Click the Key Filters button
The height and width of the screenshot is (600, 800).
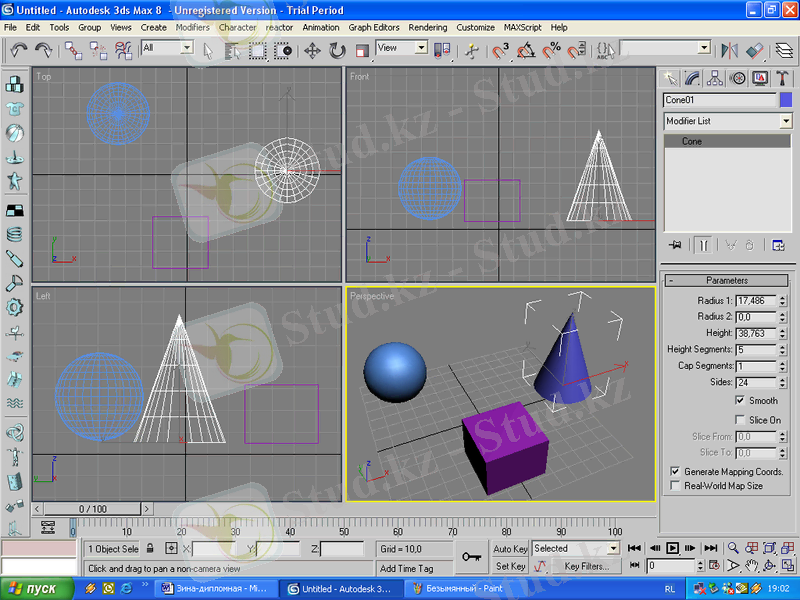click(x=585, y=566)
